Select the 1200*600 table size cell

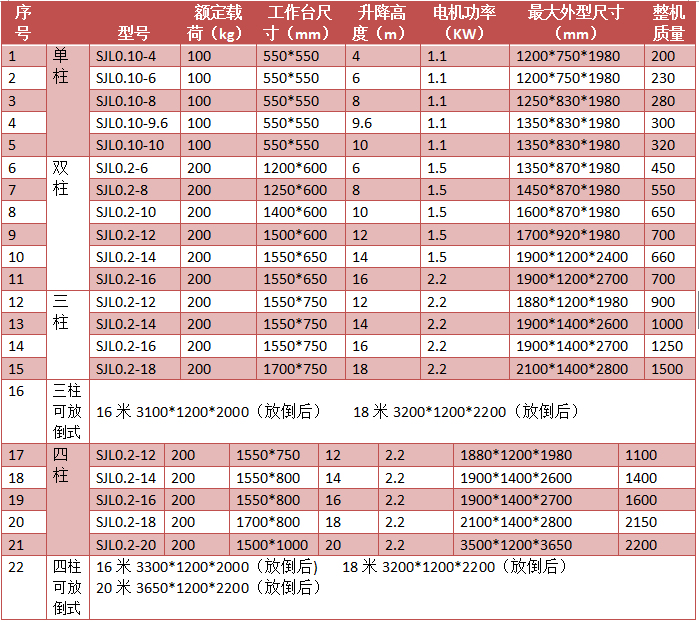pyautogui.click(x=295, y=168)
